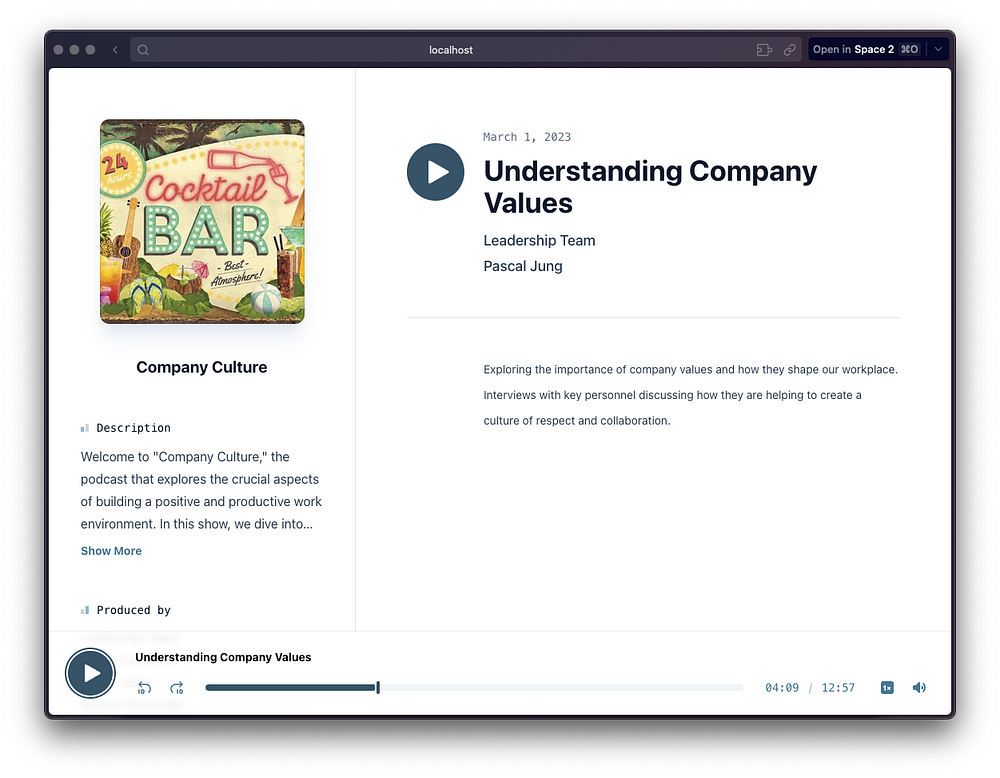Click the Description section heading
This screenshot has width=1000, height=778.
(x=133, y=428)
